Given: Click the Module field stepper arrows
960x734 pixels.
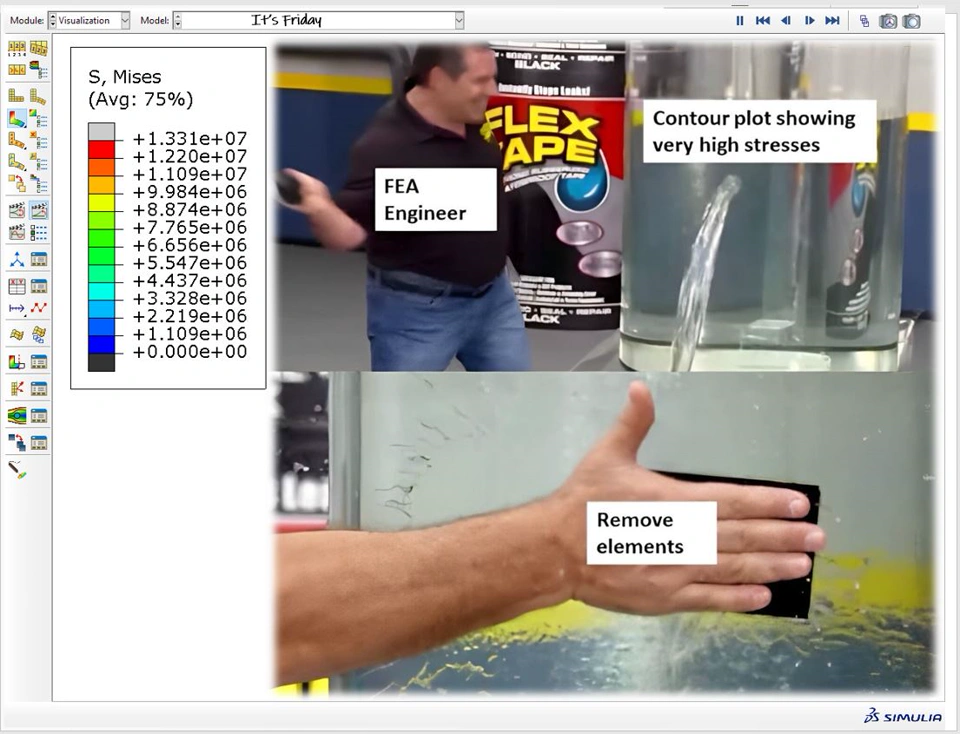Looking at the screenshot, I should click(53, 20).
